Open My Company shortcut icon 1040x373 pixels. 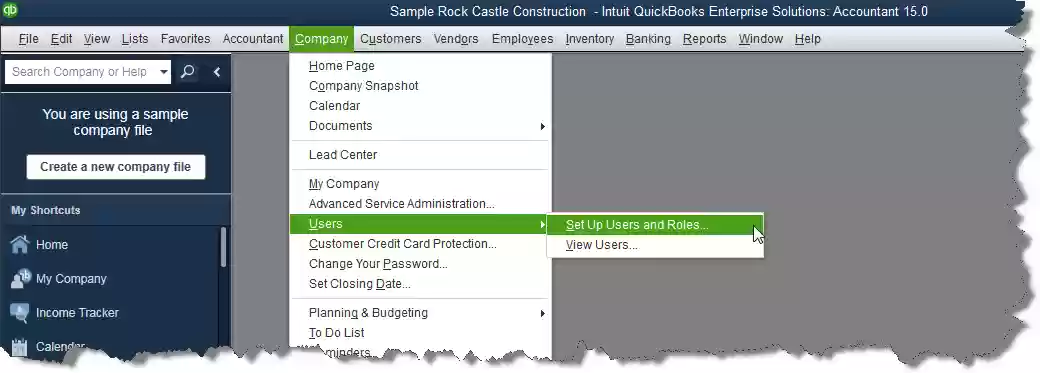click(x=20, y=279)
